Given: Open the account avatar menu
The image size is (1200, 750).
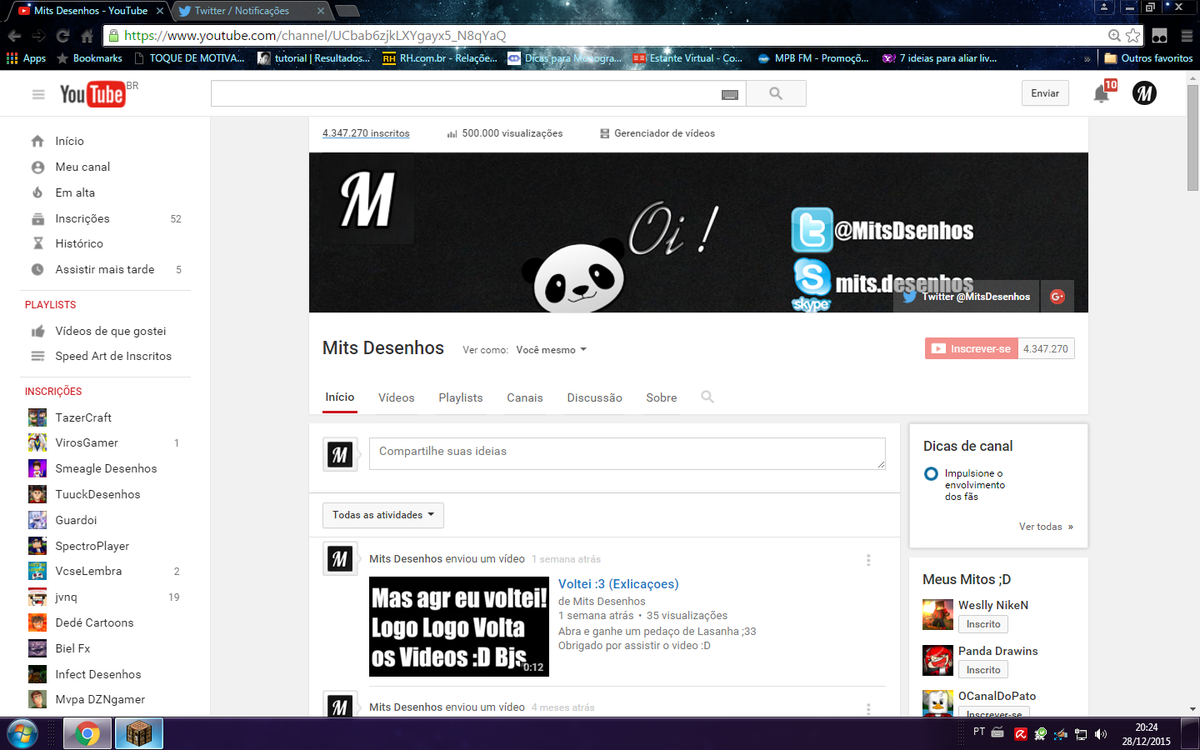Looking at the screenshot, I should click(1144, 94).
